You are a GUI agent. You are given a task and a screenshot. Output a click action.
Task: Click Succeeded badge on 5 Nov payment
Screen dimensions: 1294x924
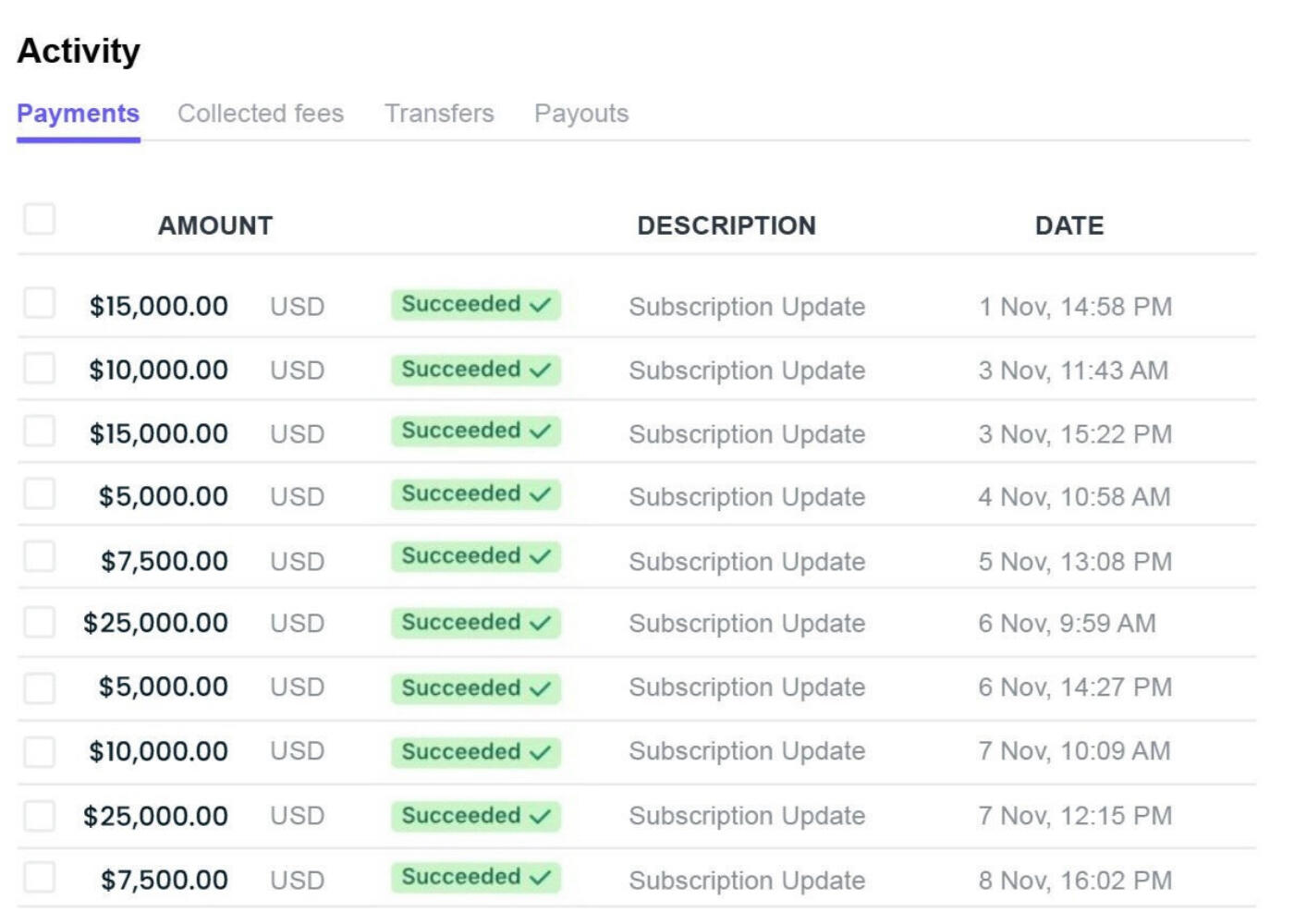point(476,557)
